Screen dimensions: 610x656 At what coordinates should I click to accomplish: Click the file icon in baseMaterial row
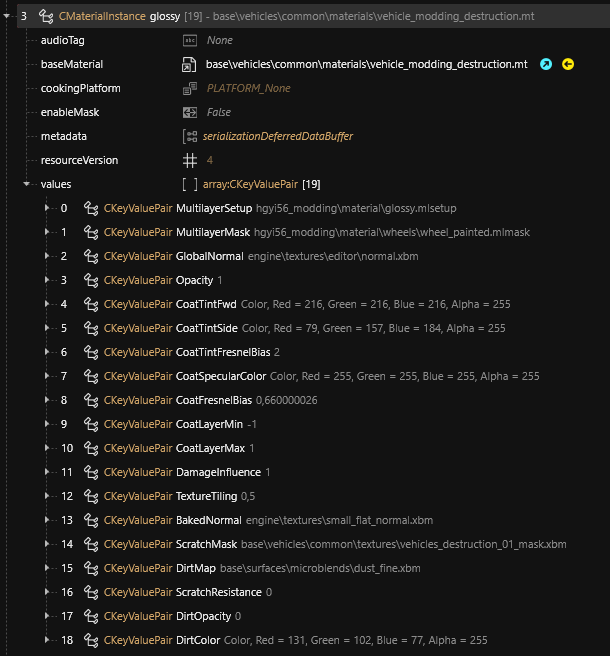(189, 64)
